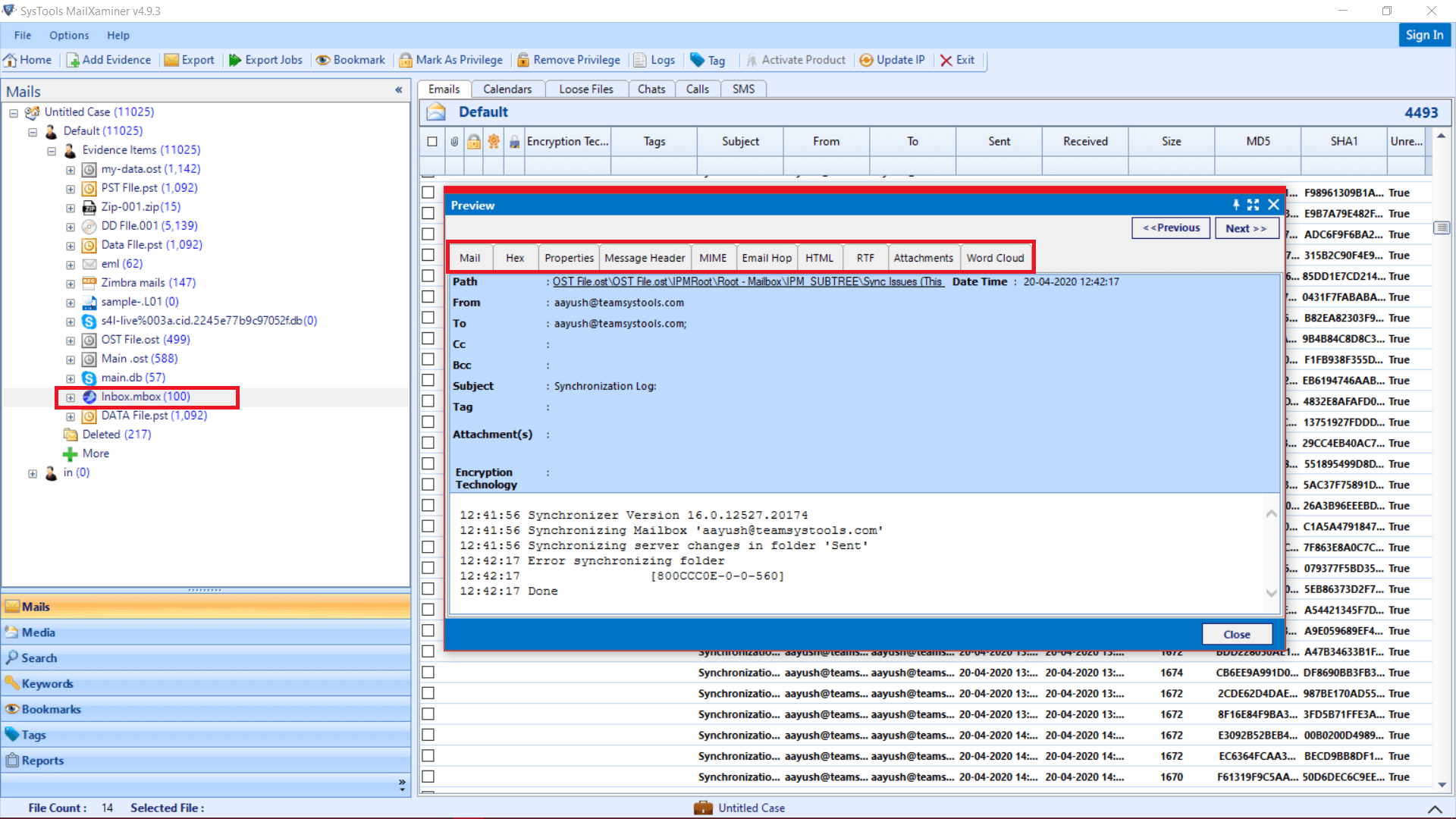Screen dimensions: 1456x819
Task: Switch to the Calendars tab
Action: pos(507,89)
